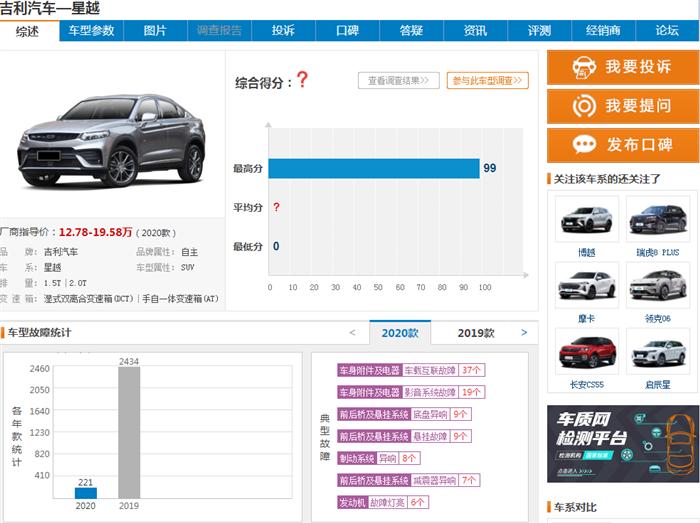This screenshot has height=523, width=700.
Task: Select the 2019款 model year tab
Action: 476,333
